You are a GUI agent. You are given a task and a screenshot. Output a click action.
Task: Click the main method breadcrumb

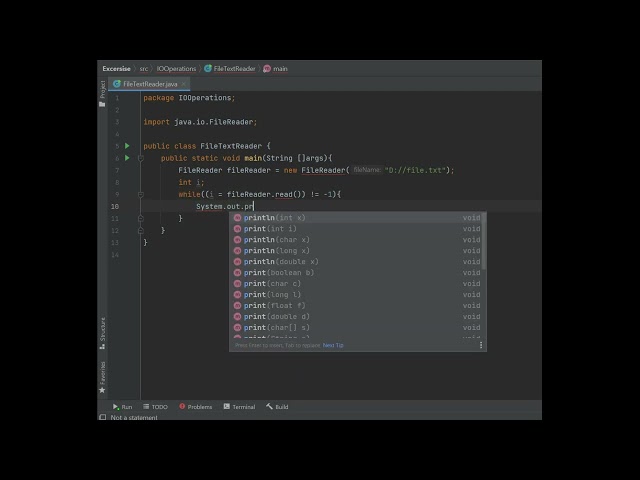276,69
